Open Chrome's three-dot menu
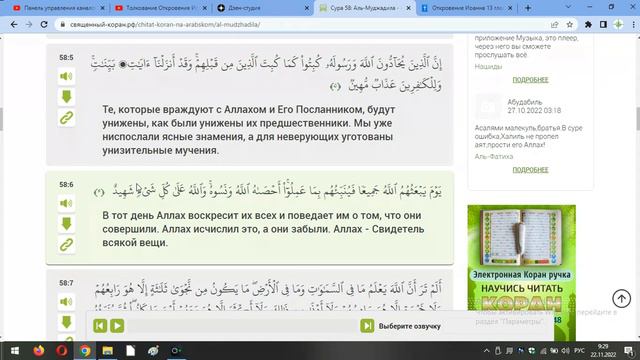The image size is (640, 360). click(x=633, y=24)
